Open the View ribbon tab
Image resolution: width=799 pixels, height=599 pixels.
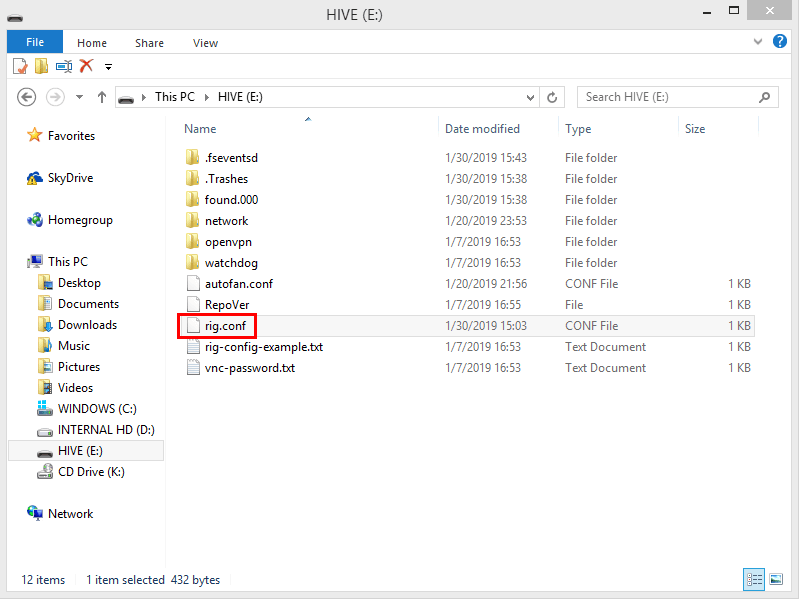(205, 43)
